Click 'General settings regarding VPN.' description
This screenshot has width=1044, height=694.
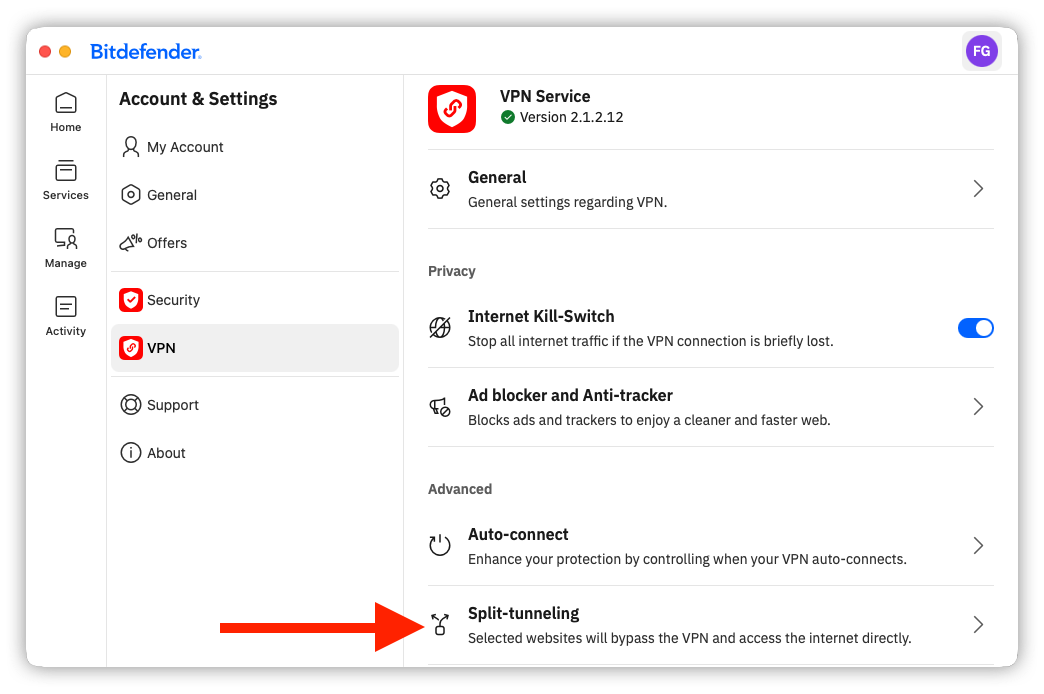click(x=567, y=202)
